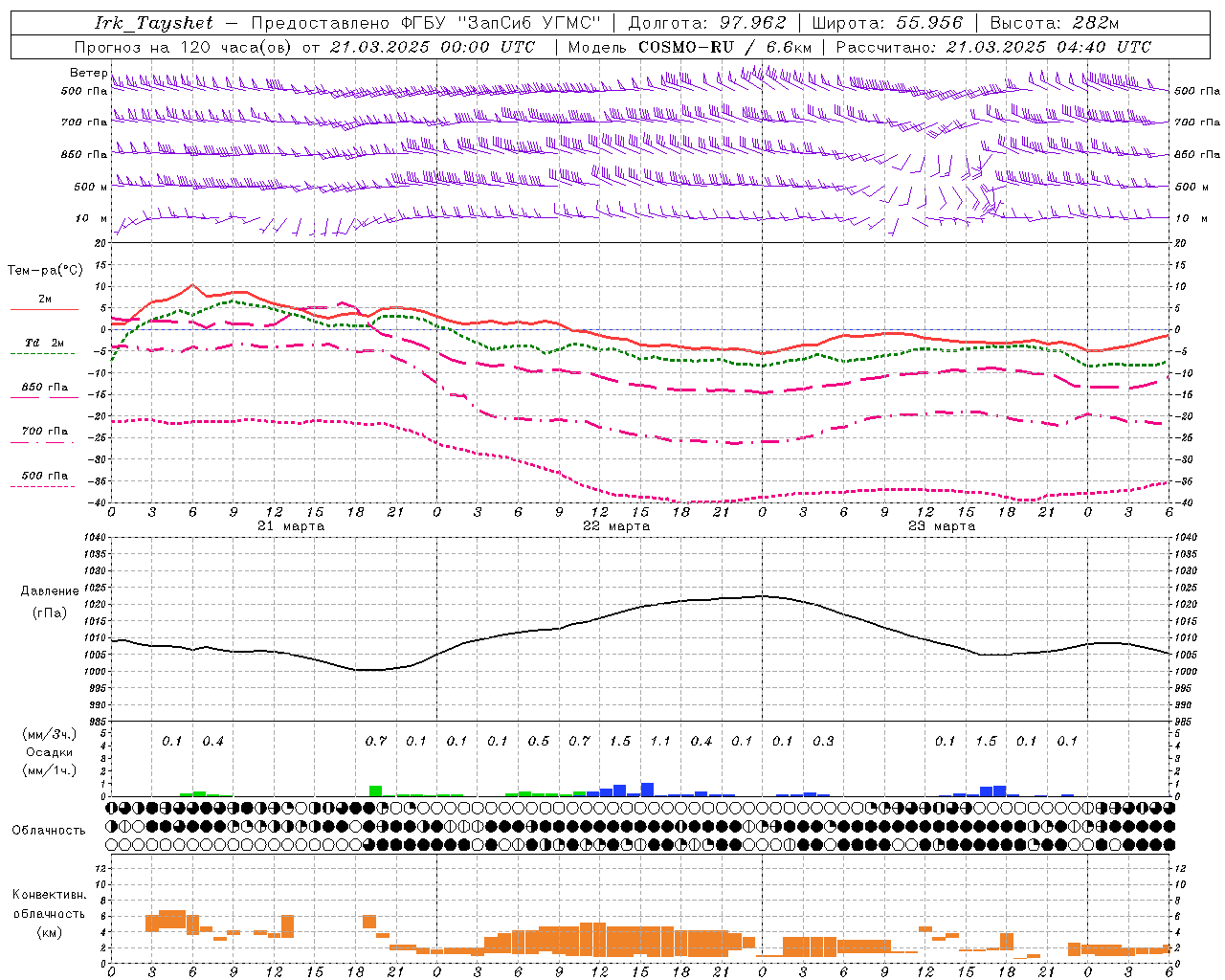
Task: Click the Долгота: 97.962 longitude value
Action: 706,23
